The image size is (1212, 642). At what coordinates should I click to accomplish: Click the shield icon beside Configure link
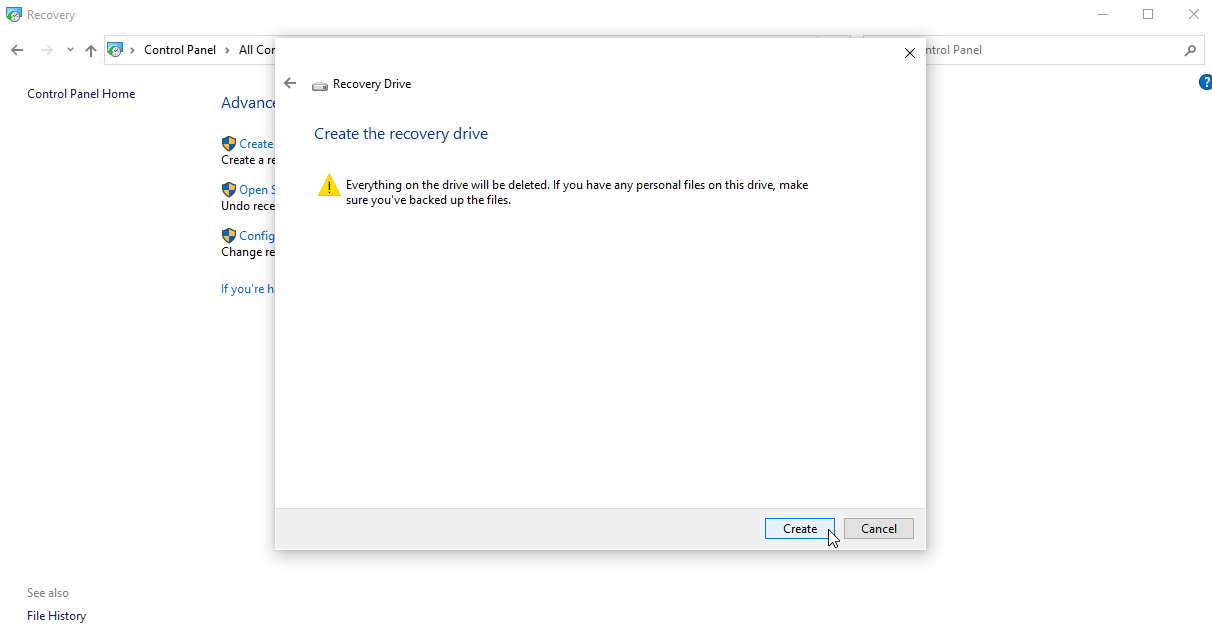229,235
